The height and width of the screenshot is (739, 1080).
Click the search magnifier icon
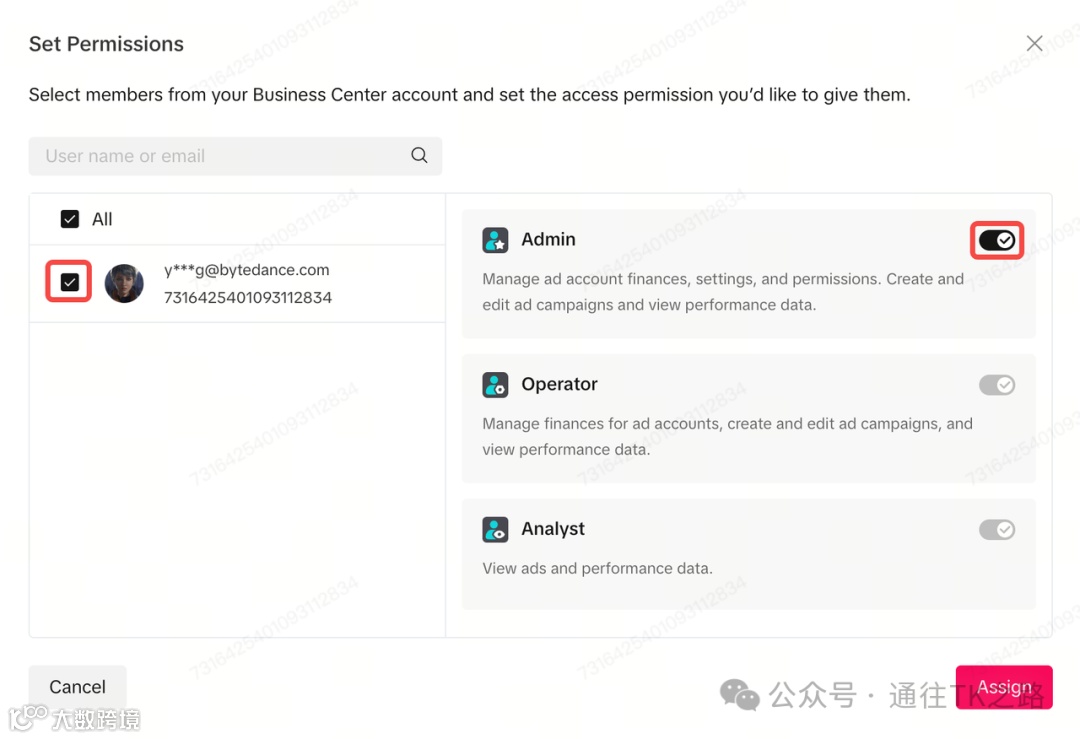click(x=419, y=155)
